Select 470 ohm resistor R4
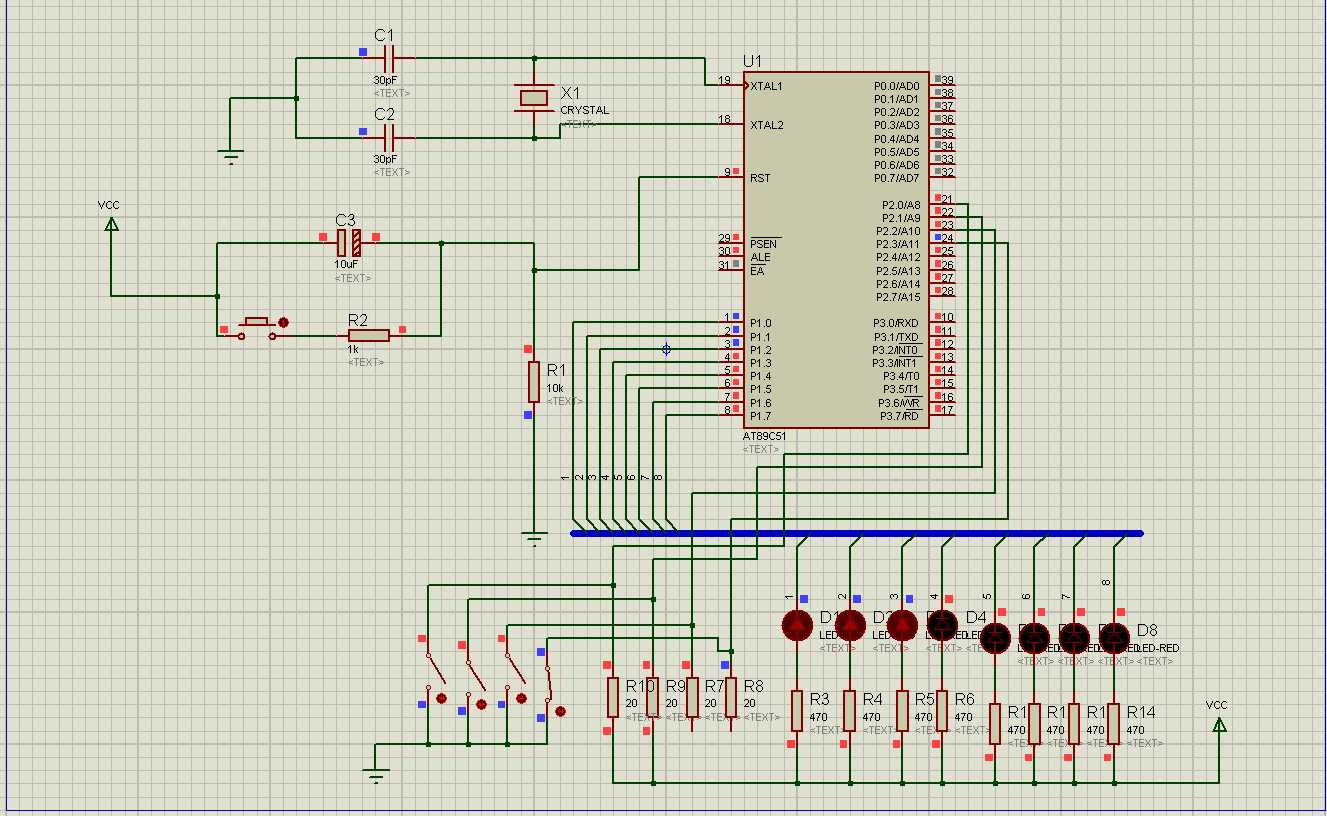This screenshot has height=816, width=1327. 849,710
